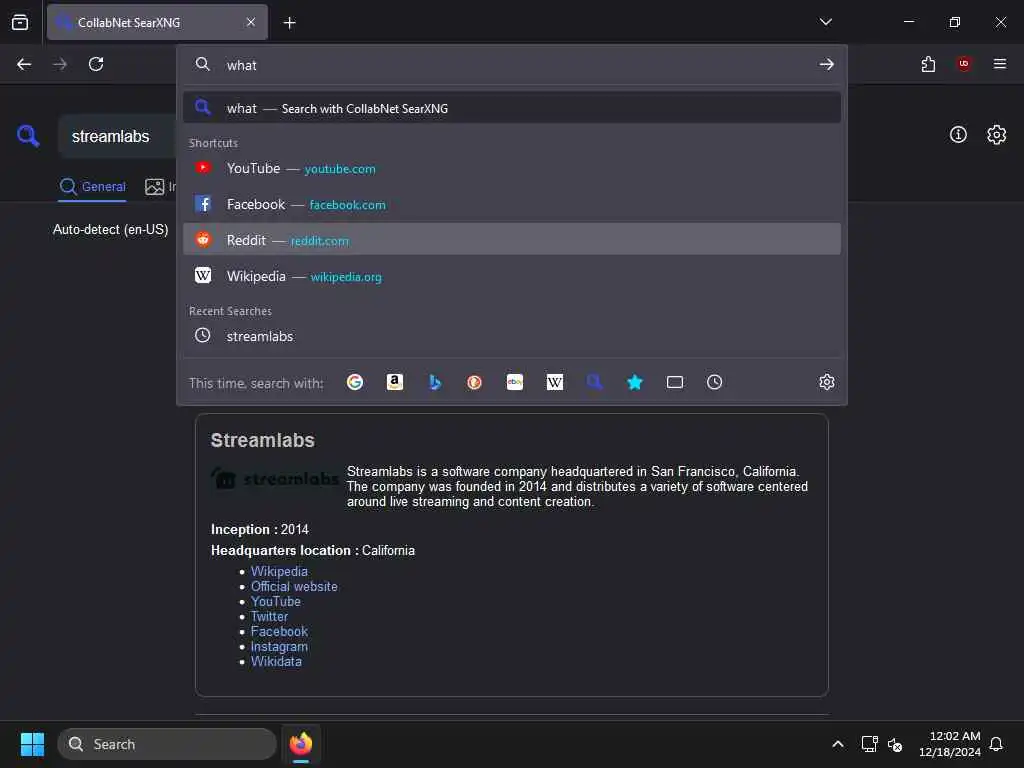Open Auto-detect (en-US) language selector
This screenshot has height=768, width=1024.
click(110, 229)
